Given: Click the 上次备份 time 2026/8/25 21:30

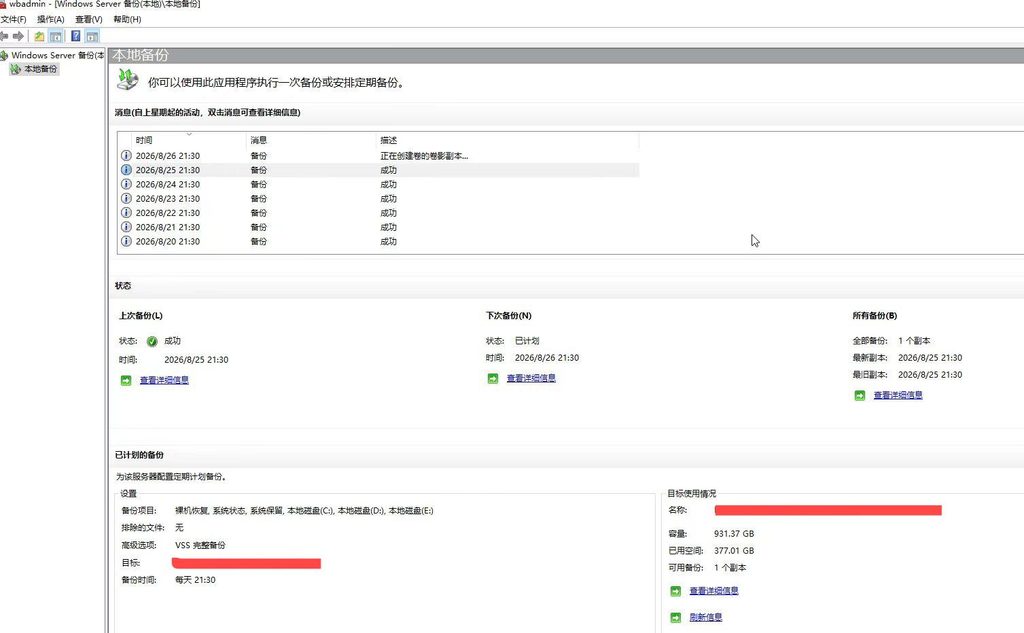Looking at the screenshot, I should coord(197,360).
